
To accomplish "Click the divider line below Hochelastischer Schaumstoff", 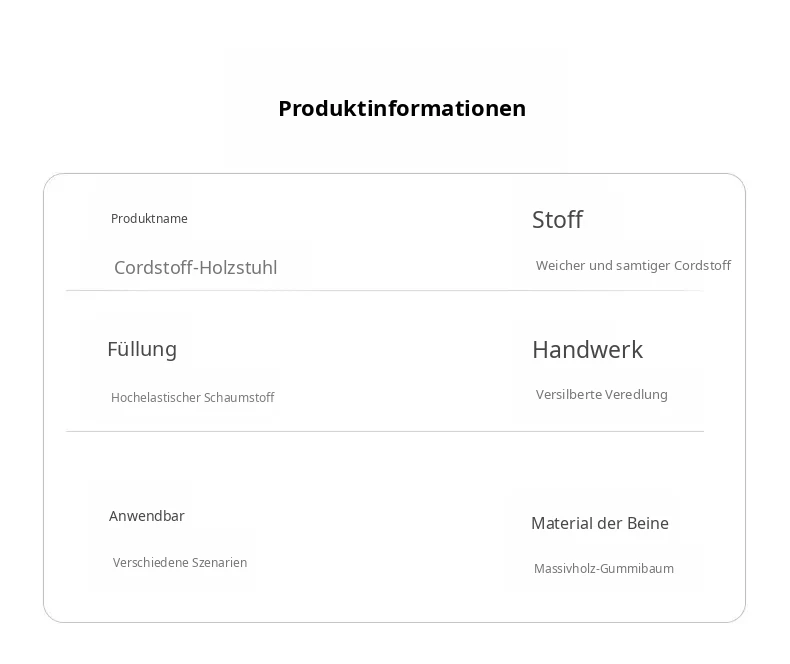I will pos(385,431).
